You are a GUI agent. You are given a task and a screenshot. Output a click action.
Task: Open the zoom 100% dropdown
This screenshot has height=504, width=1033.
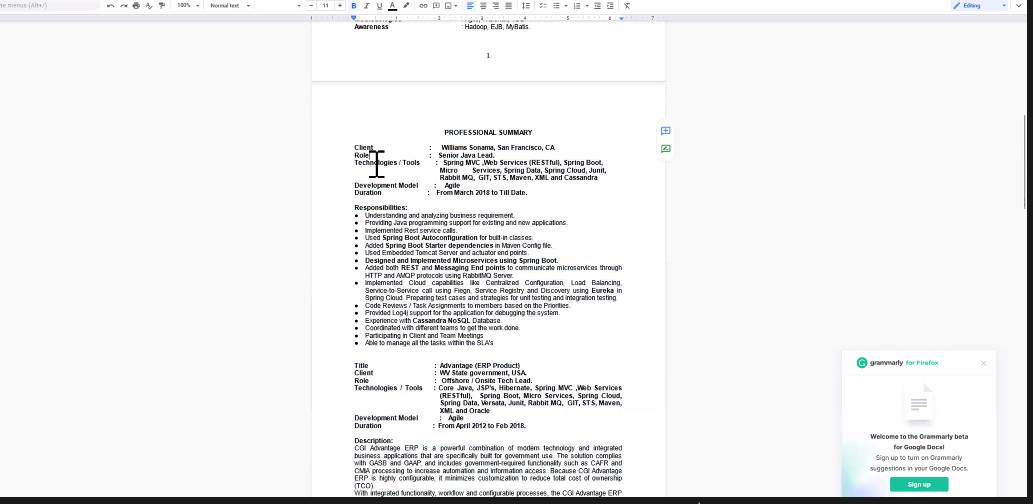(188, 5)
